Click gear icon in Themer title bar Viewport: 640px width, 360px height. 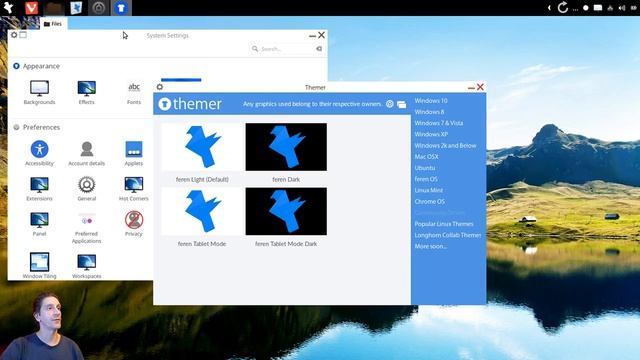pyautogui.click(x=160, y=87)
